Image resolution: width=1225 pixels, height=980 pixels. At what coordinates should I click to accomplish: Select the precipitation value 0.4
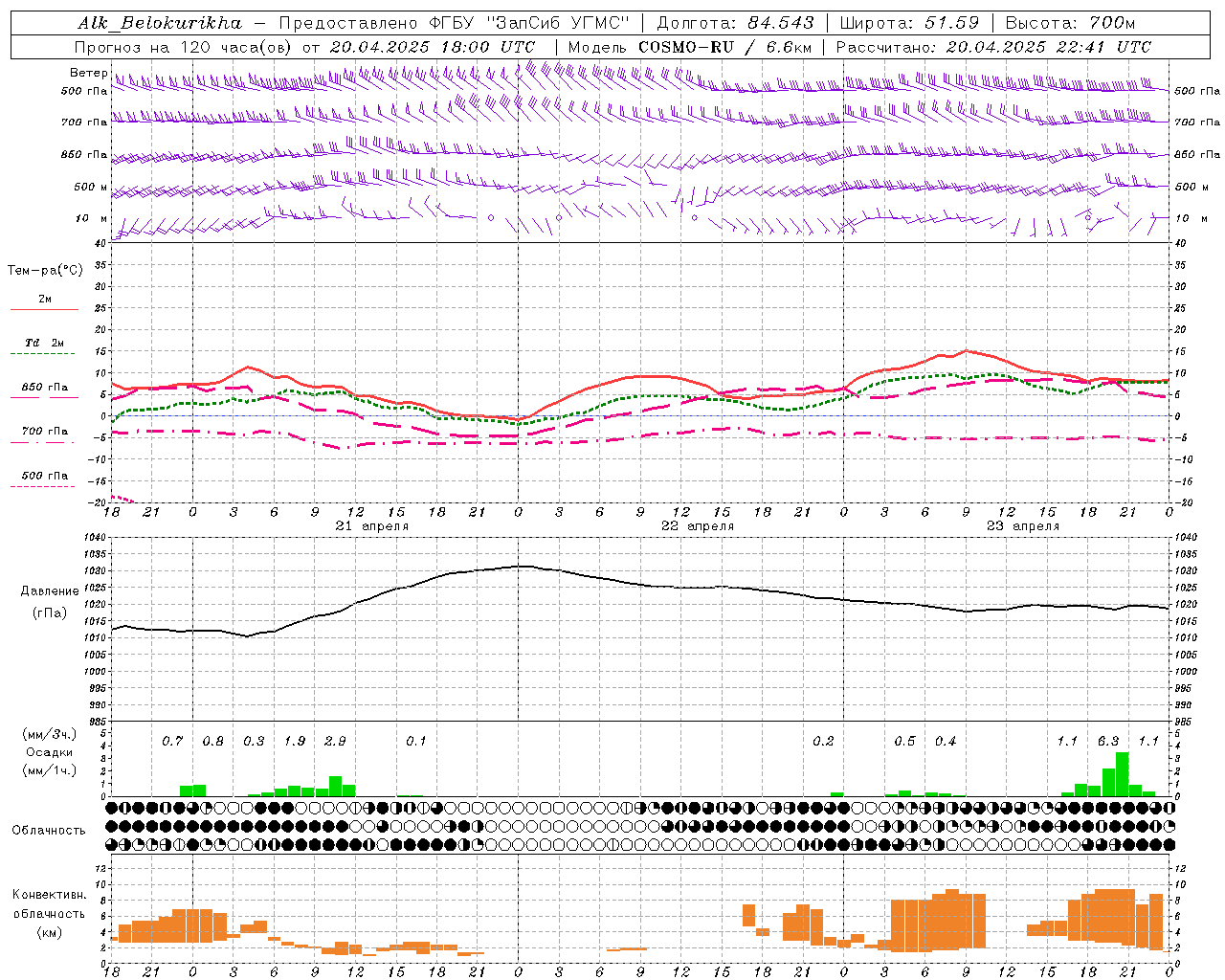[x=946, y=742]
